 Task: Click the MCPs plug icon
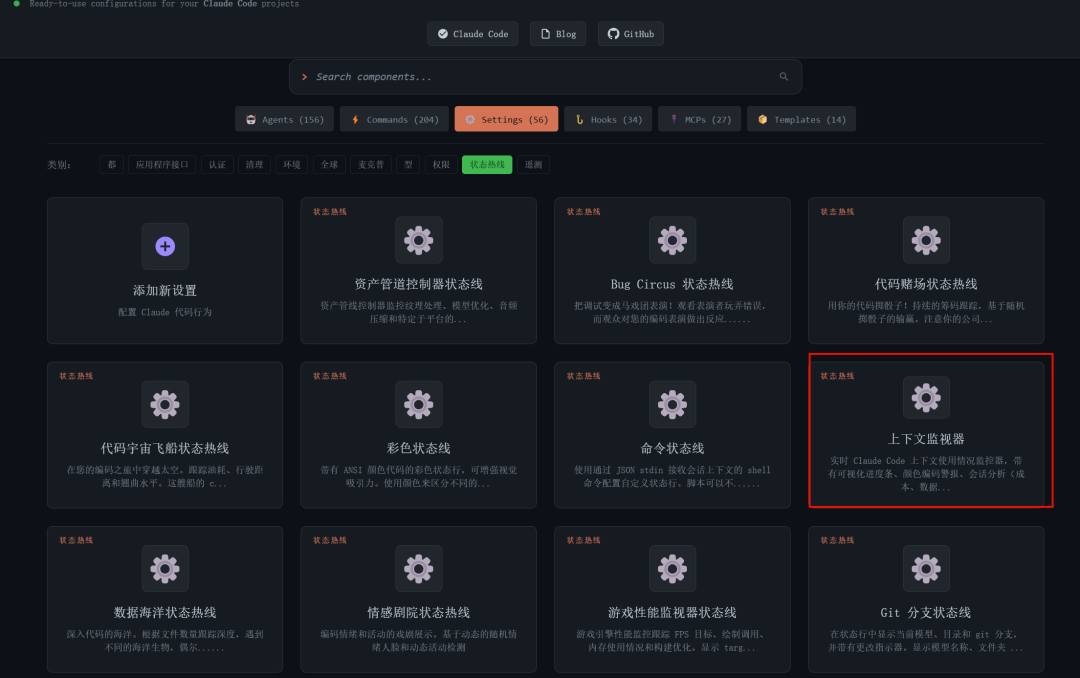point(674,119)
